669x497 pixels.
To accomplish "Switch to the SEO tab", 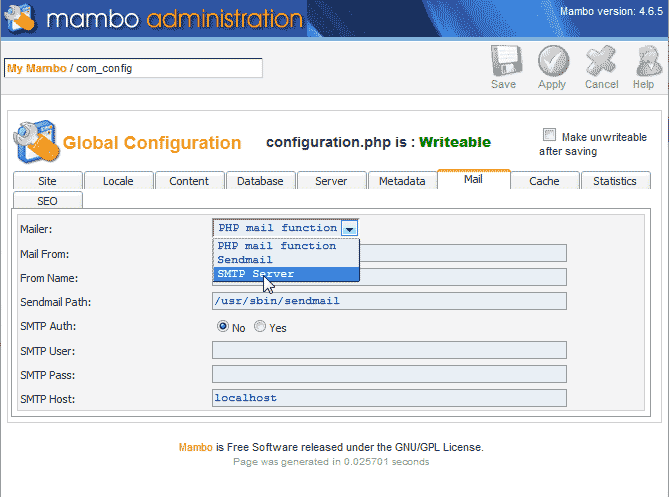I will [x=48, y=200].
